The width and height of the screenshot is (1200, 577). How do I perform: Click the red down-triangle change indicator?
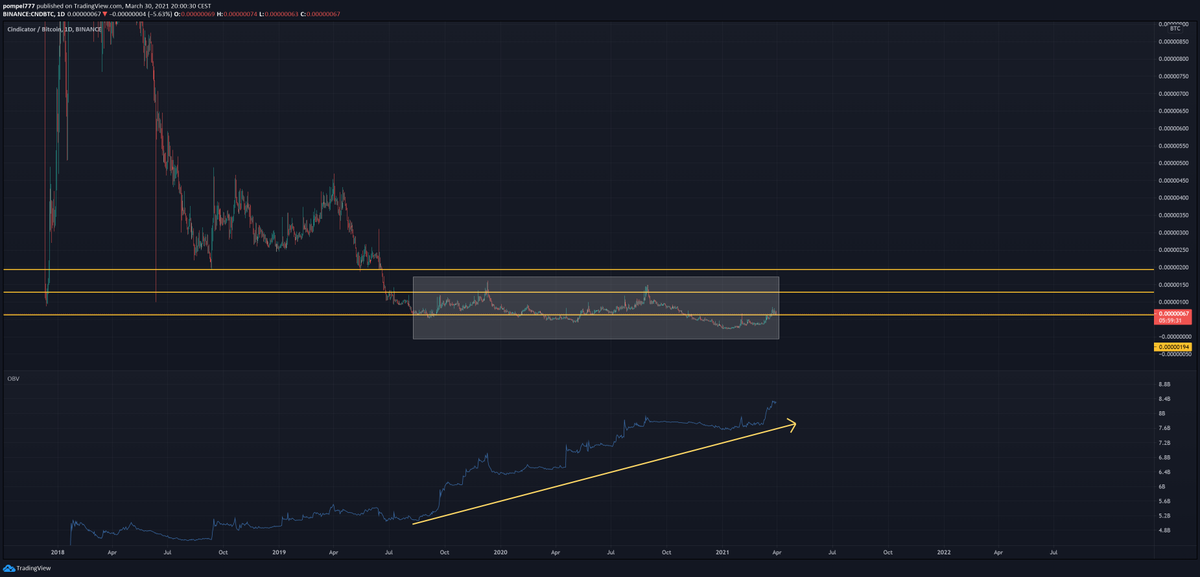105,14
